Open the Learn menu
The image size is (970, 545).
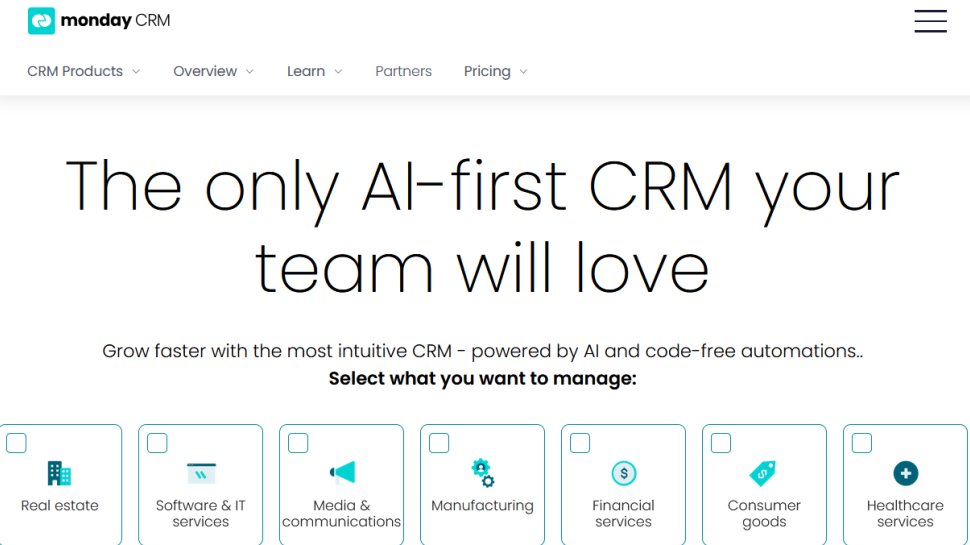[306, 71]
